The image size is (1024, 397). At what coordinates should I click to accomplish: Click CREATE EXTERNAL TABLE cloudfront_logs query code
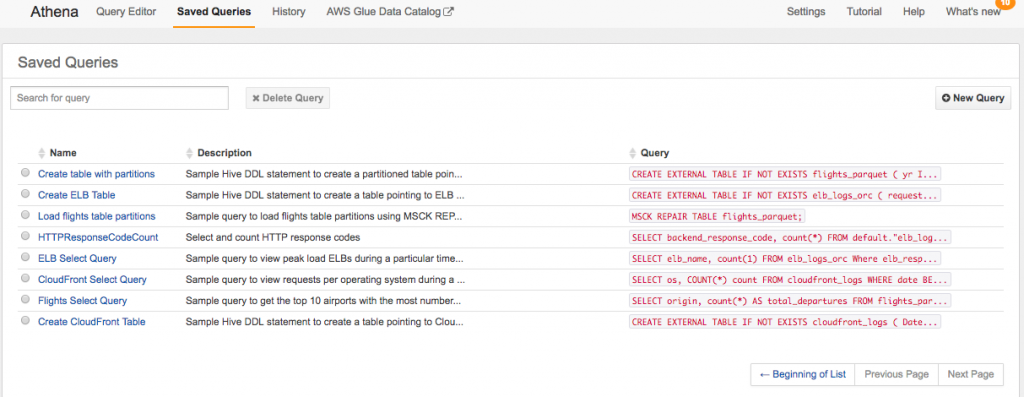pyautogui.click(x=784, y=322)
